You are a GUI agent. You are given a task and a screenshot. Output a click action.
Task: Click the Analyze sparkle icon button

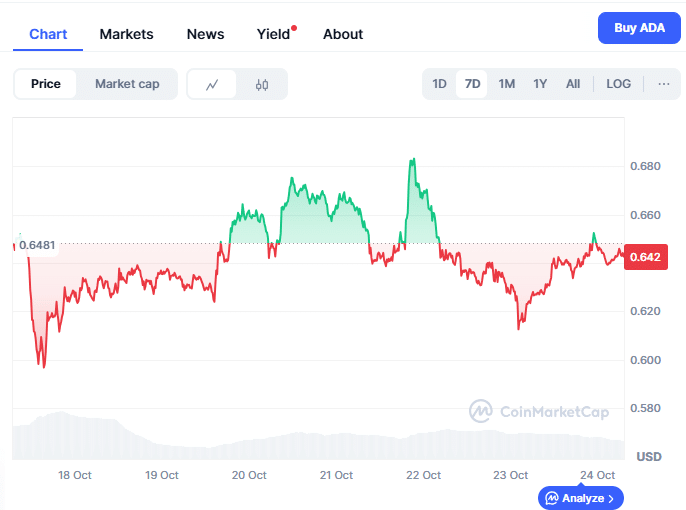581,497
